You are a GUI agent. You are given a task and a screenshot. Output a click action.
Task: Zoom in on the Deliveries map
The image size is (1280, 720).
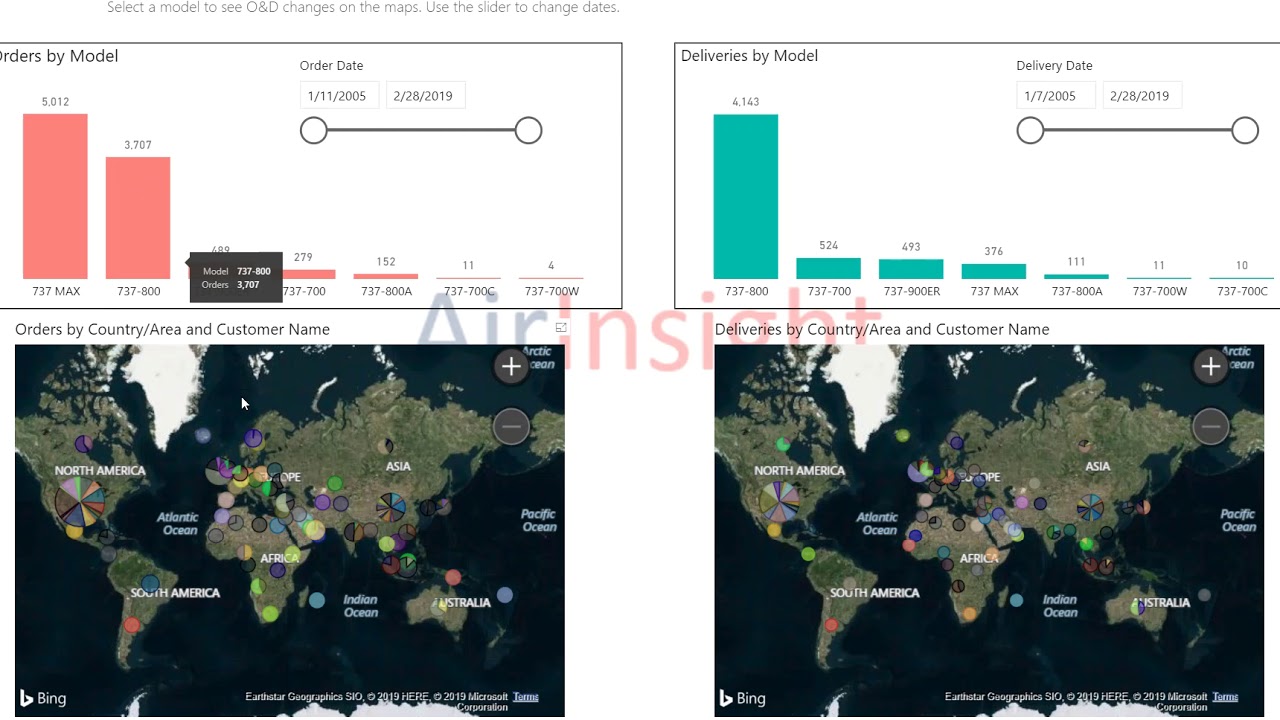click(x=1210, y=366)
